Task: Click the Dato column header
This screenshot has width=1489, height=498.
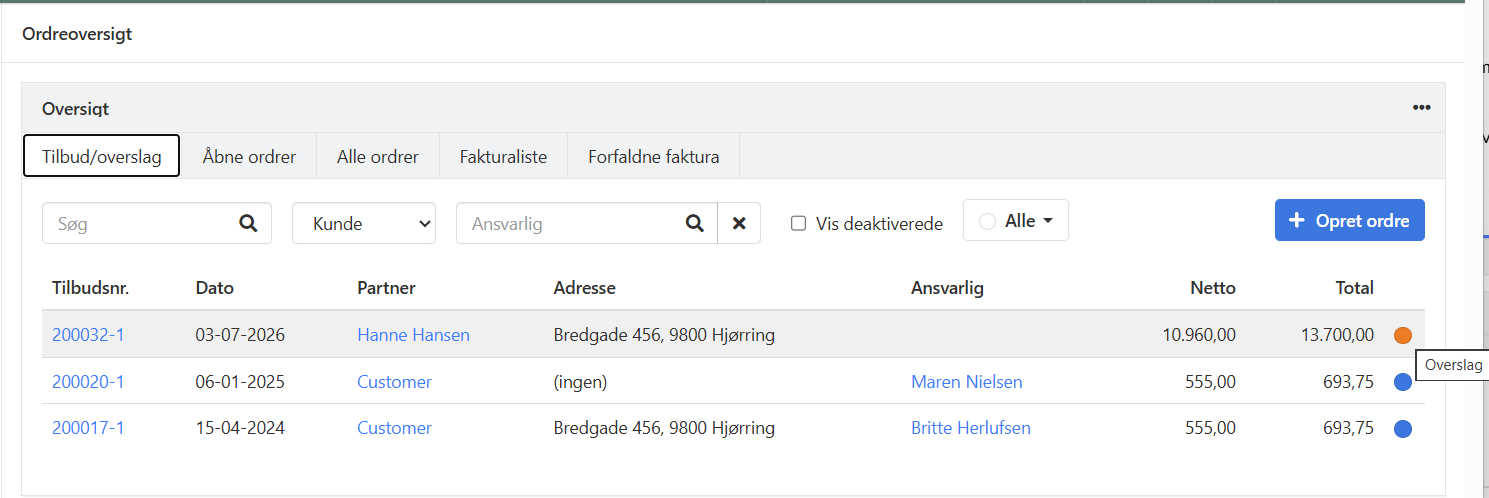Action: click(215, 288)
